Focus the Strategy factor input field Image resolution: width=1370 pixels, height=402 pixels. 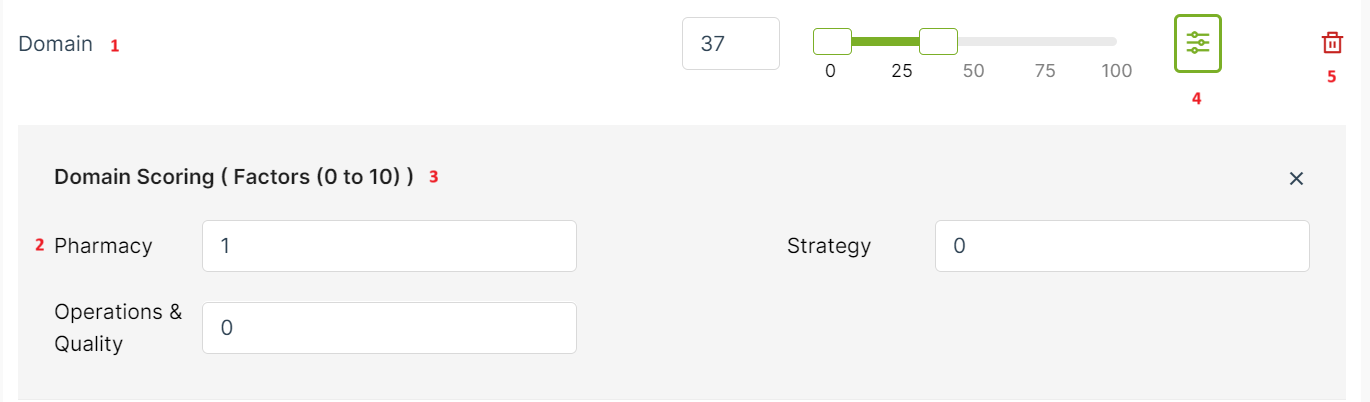1122,246
